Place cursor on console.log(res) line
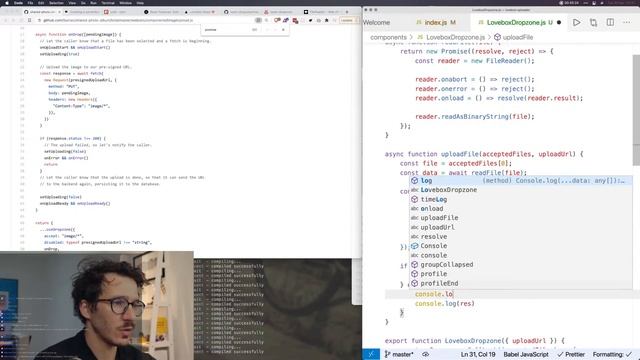Screen dimensions: 640x360 445,304
